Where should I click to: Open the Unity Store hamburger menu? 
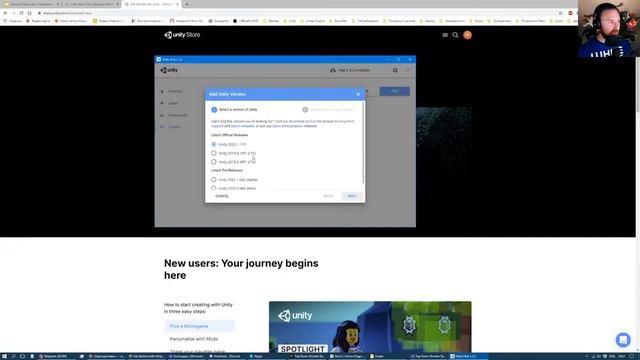445,35
